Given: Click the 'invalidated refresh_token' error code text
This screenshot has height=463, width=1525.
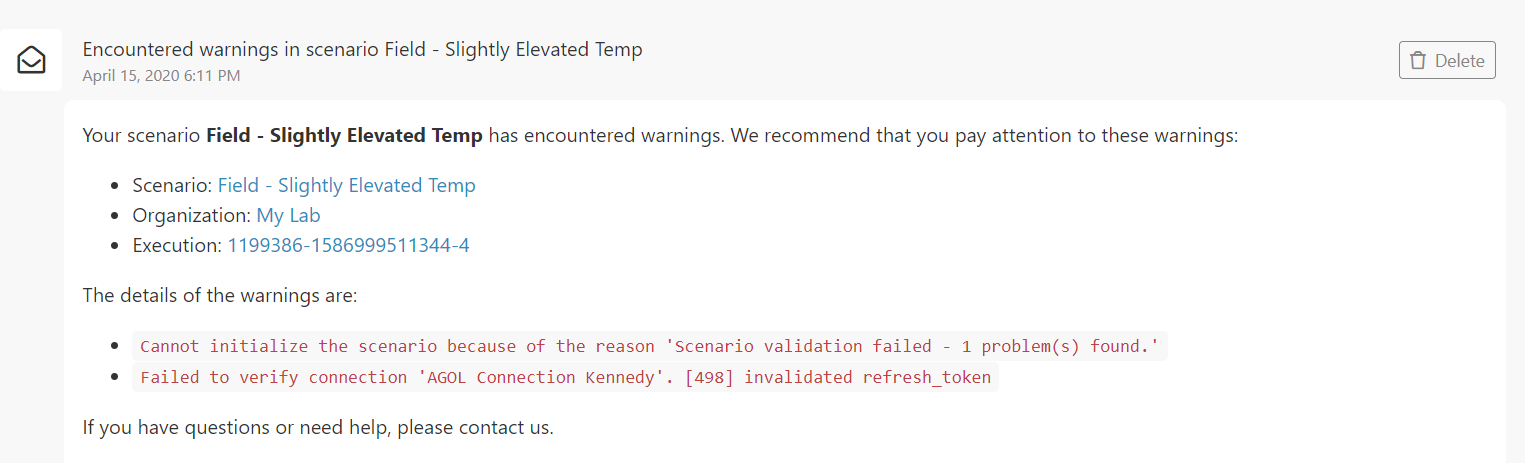Looking at the screenshot, I should tap(867, 377).
